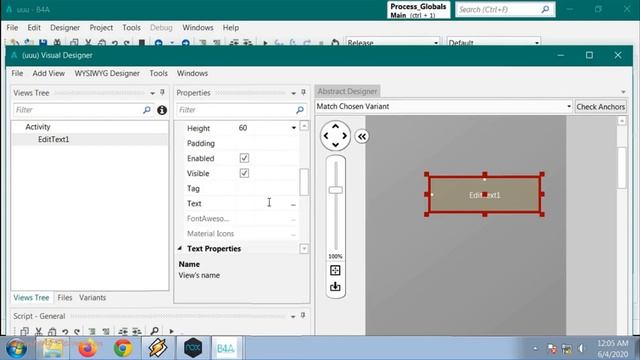Open the Match Chosen Variant dropdown
The width and height of the screenshot is (640, 360).
(x=569, y=106)
